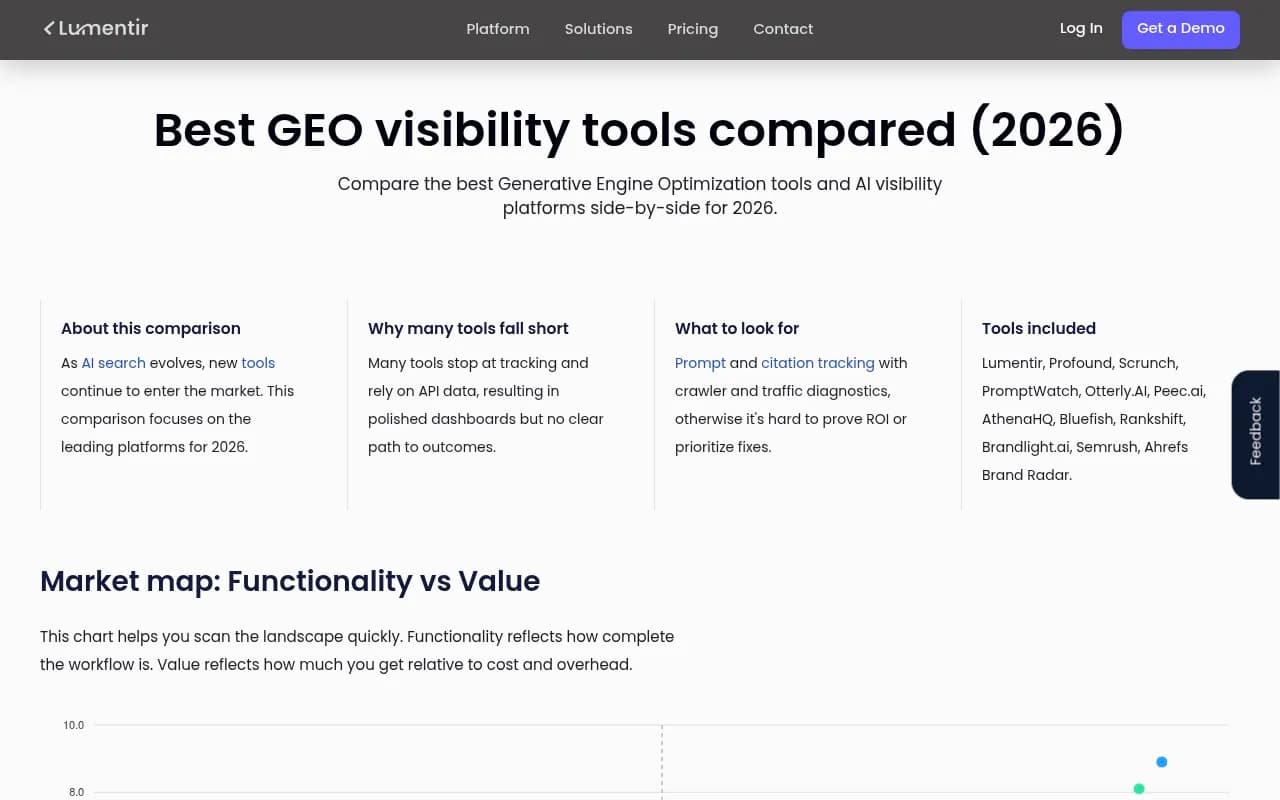Screen dimensions: 1280x800
Task: Click the Log In link
Action: [1081, 29]
